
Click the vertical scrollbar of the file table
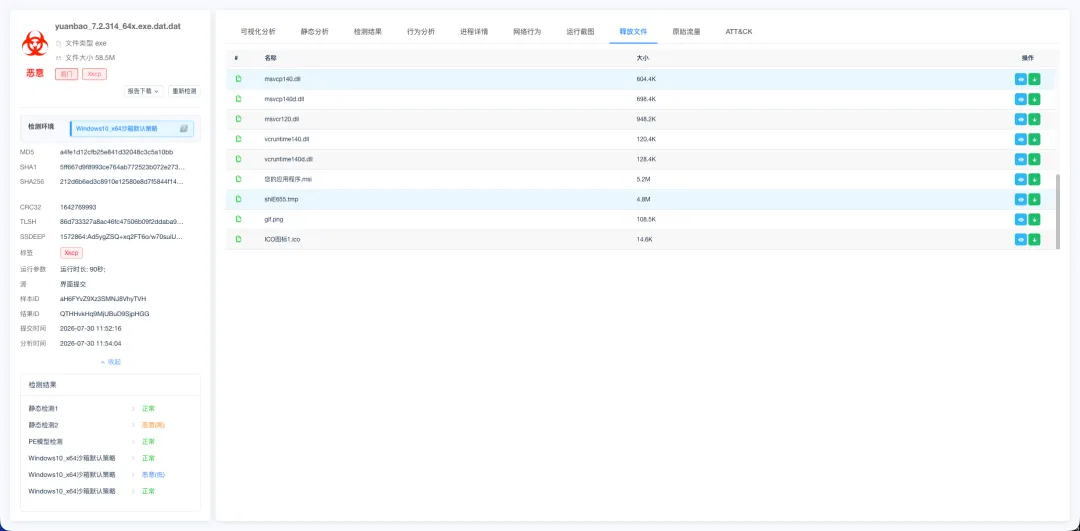(1058, 211)
